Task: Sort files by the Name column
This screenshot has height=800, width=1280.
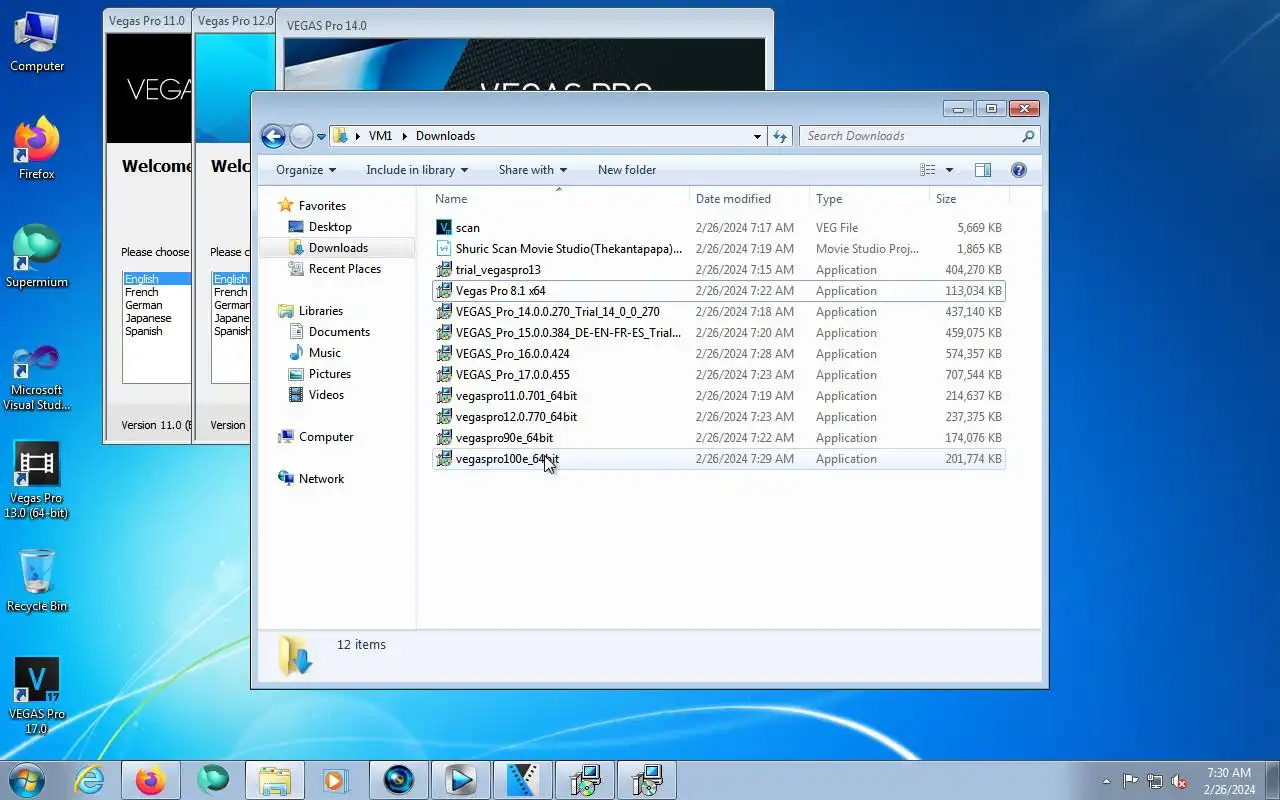Action: pyautogui.click(x=558, y=199)
